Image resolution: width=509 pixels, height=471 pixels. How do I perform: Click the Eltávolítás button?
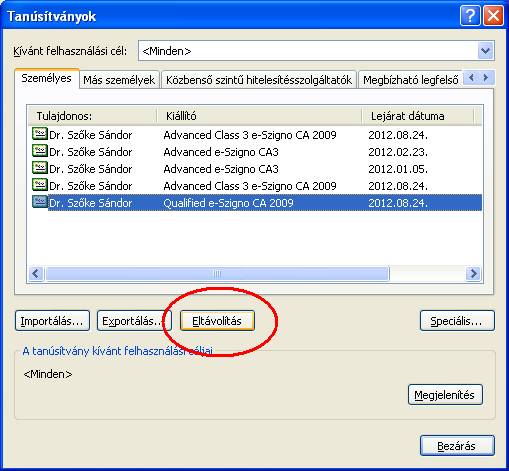click(217, 321)
